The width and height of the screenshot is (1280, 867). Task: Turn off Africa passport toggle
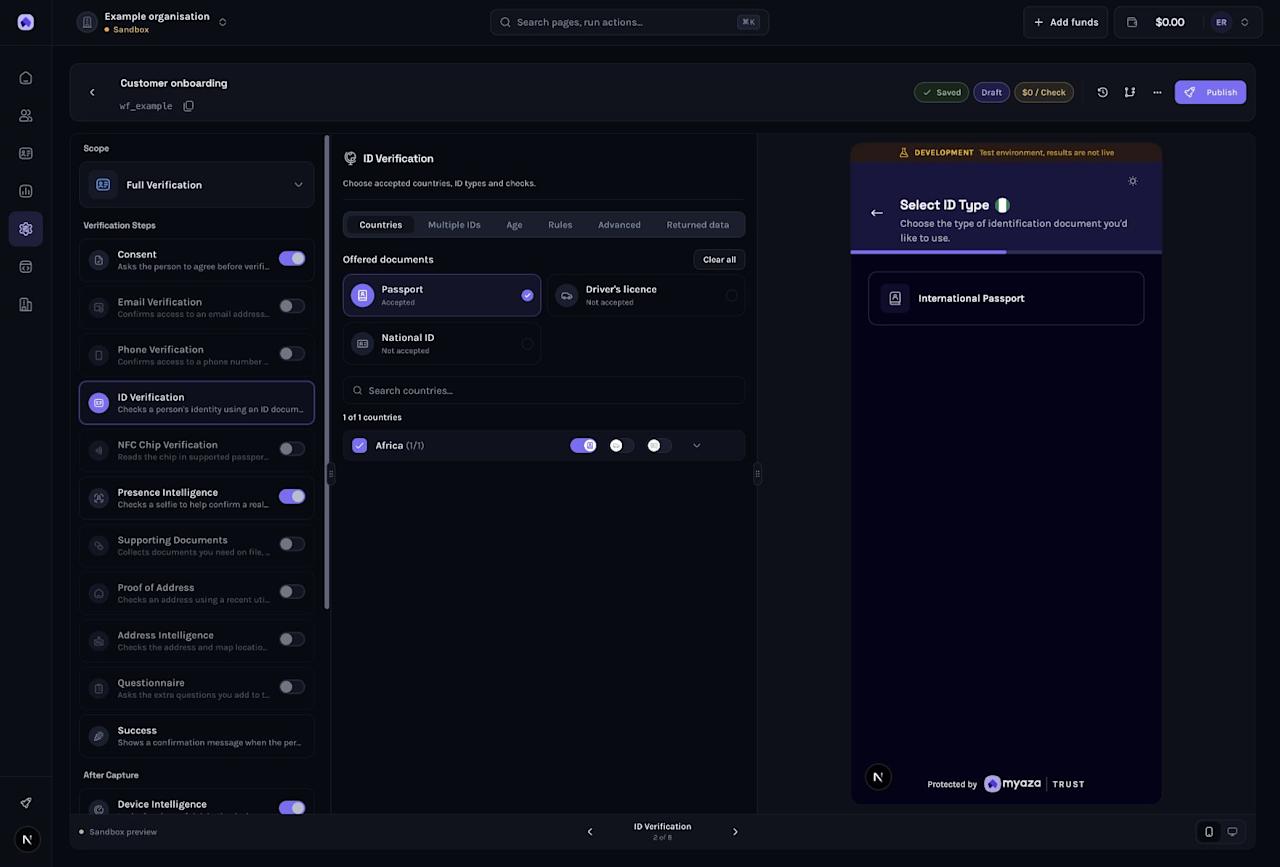point(583,446)
